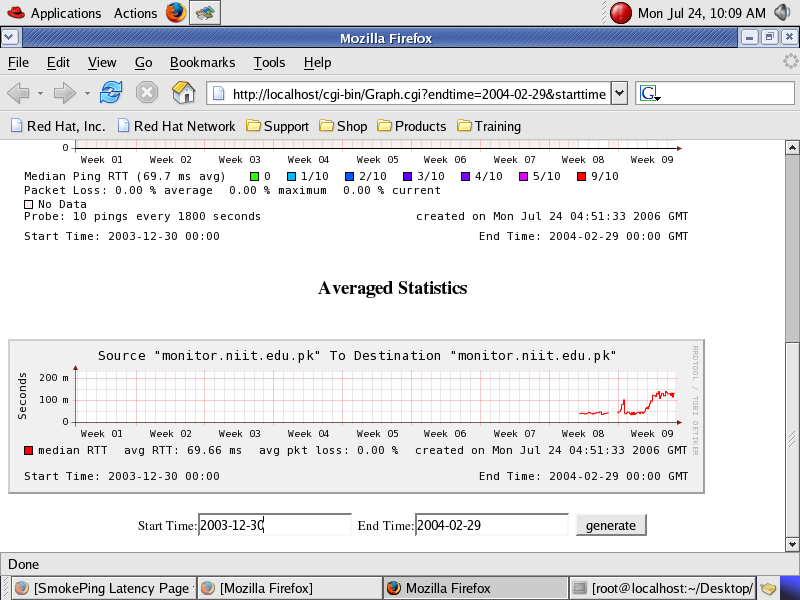
Task: Click the Back arrow navigation button
Action: (18, 93)
